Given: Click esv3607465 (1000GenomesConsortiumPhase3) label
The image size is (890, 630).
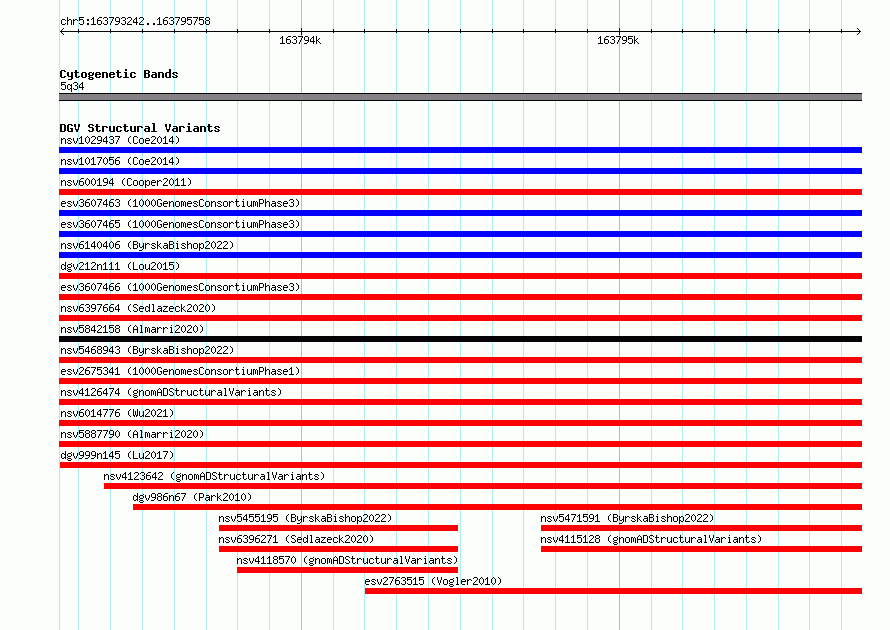Looking at the screenshot, I should point(180,224).
